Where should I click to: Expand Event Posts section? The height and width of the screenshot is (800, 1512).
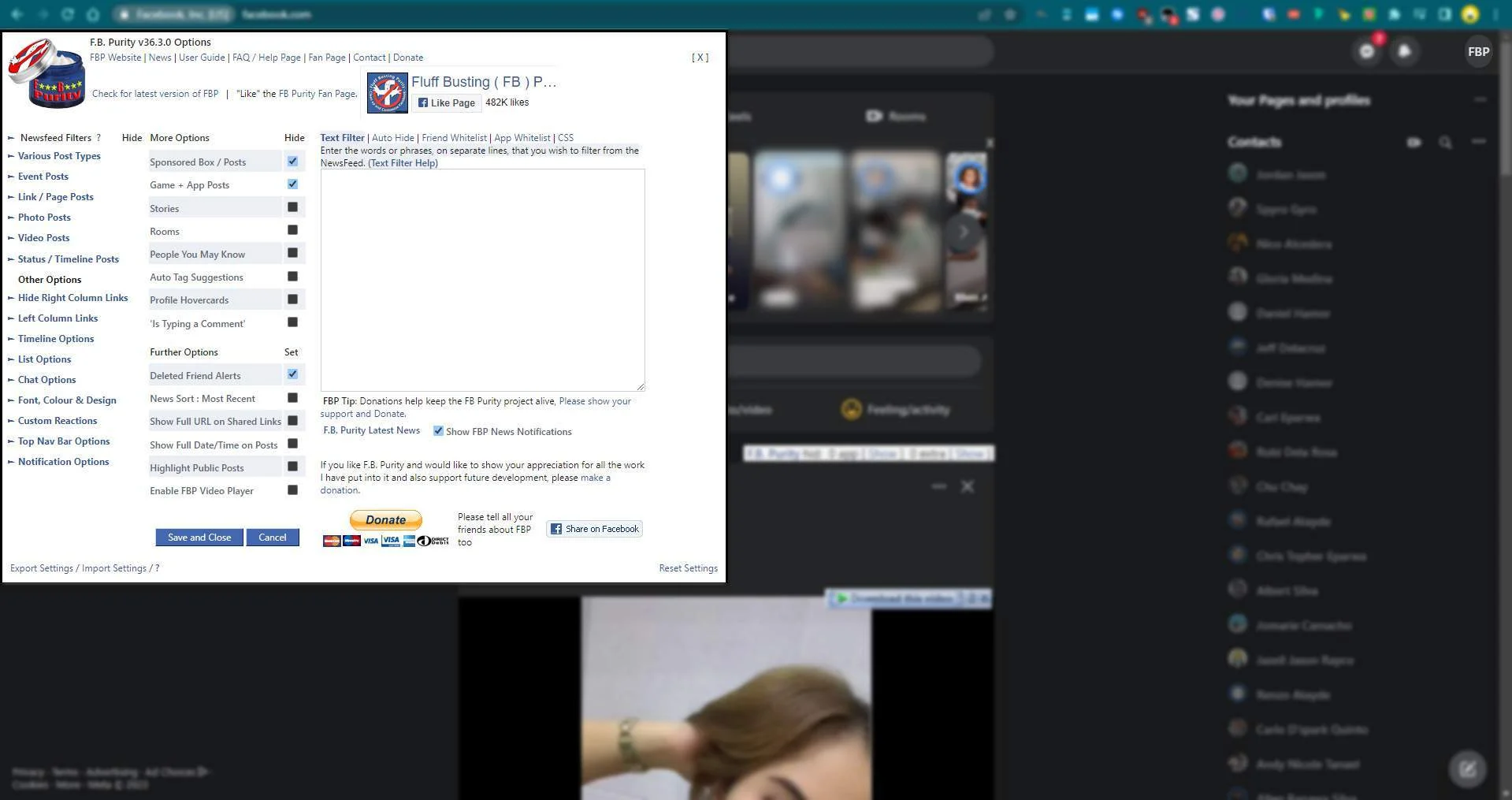coord(43,177)
